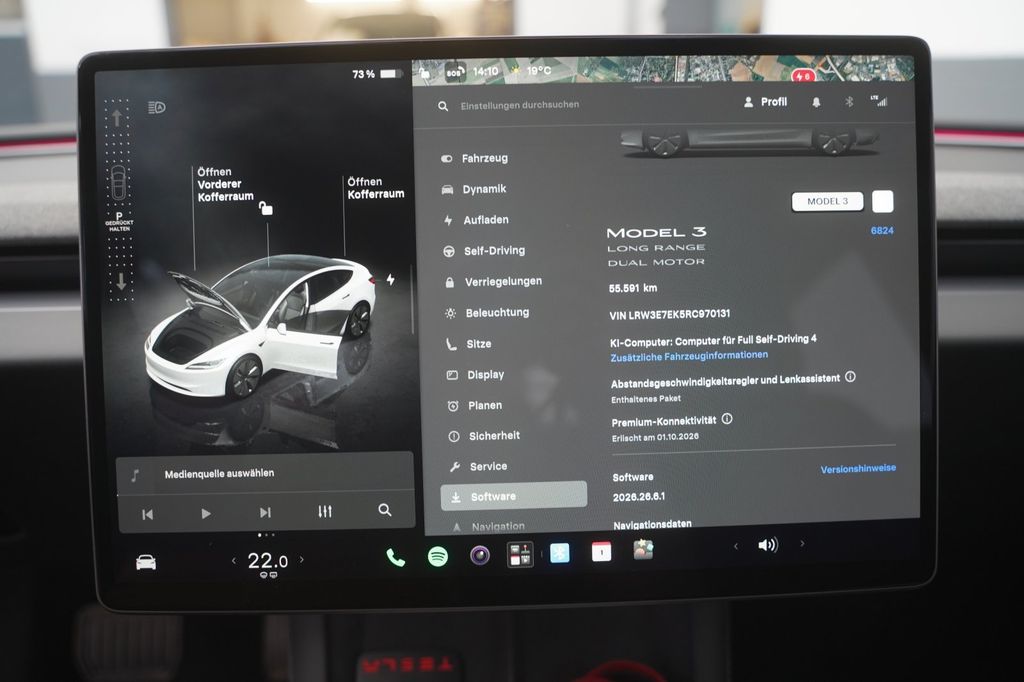
Task: Open the Versionshinweise link
Action: 858,468
